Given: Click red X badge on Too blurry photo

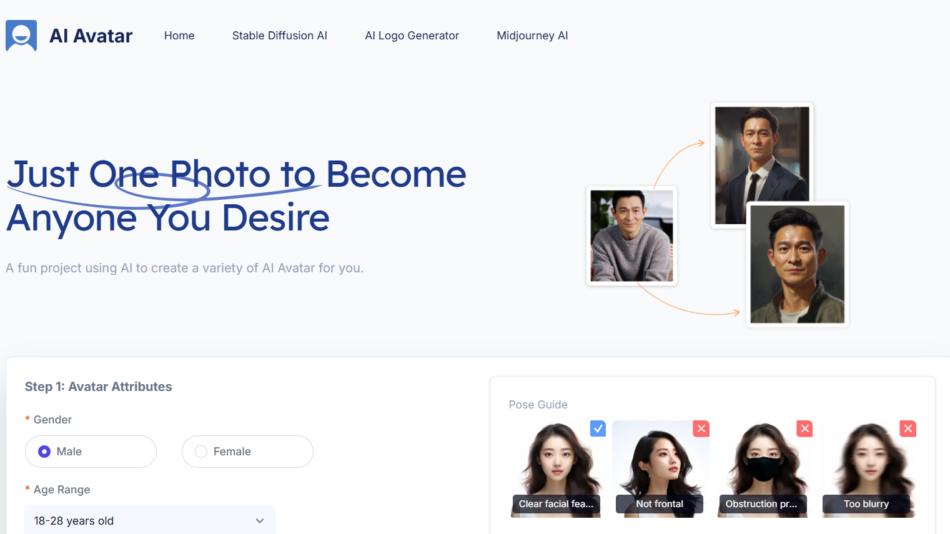Looking at the screenshot, I should pos(908,429).
